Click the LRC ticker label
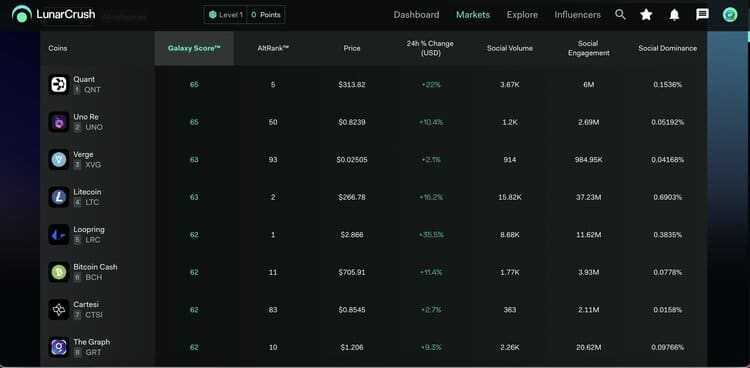This screenshot has height=368, width=750. click(x=92, y=240)
